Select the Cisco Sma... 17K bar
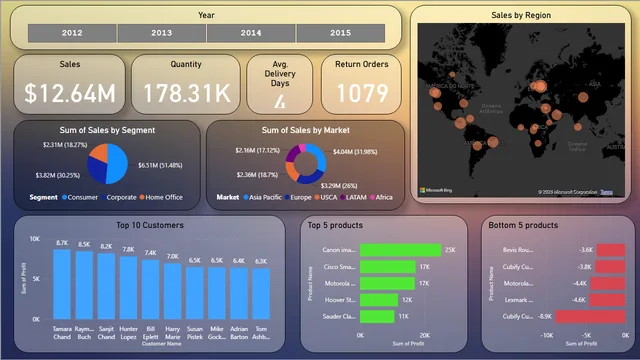This screenshot has width=640, height=360. (388, 267)
